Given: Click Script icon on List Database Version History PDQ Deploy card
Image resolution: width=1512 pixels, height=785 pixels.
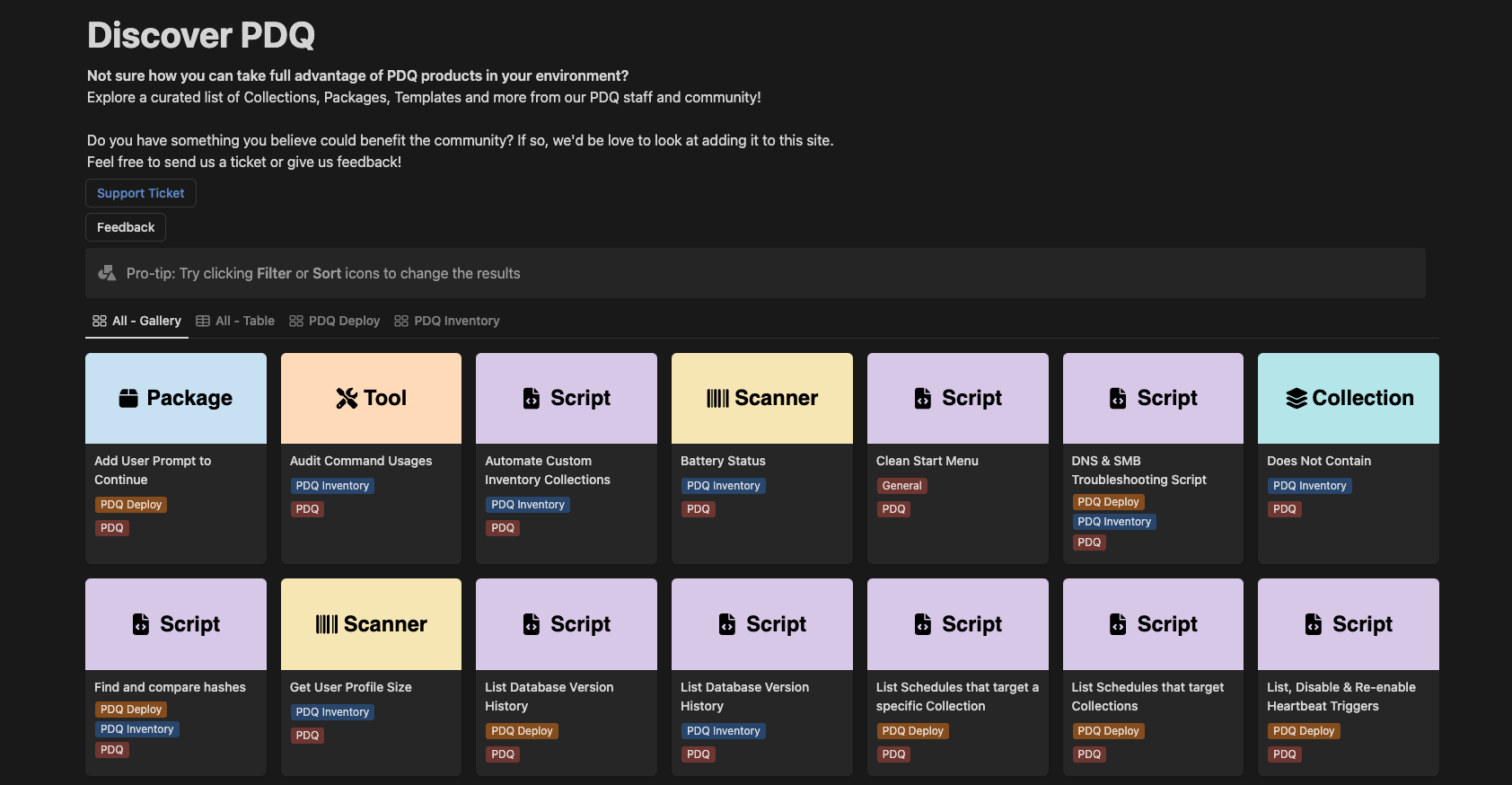Looking at the screenshot, I should [532, 624].
